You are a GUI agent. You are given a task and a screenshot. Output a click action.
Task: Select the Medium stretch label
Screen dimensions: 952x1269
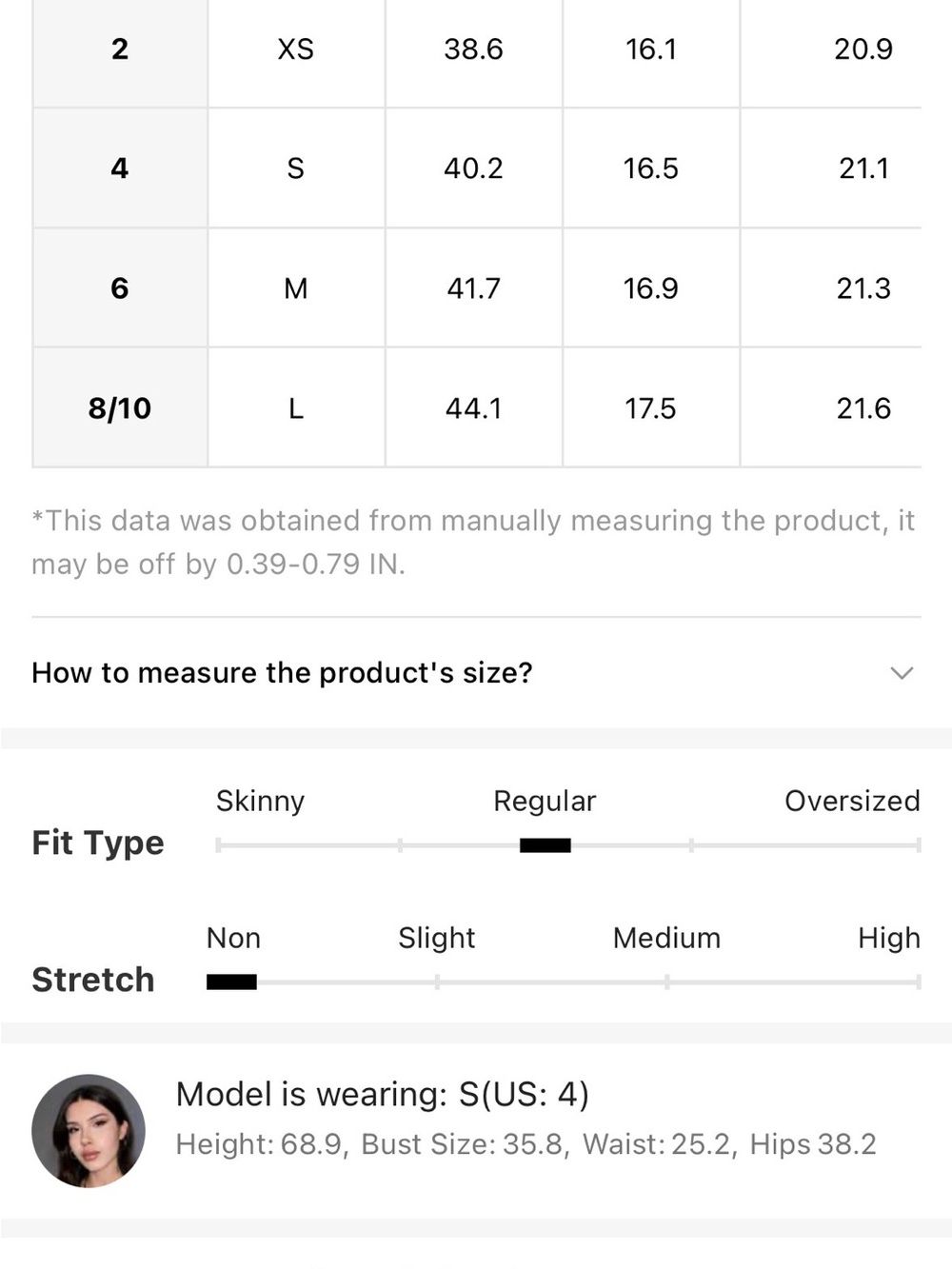pos(666,938)
